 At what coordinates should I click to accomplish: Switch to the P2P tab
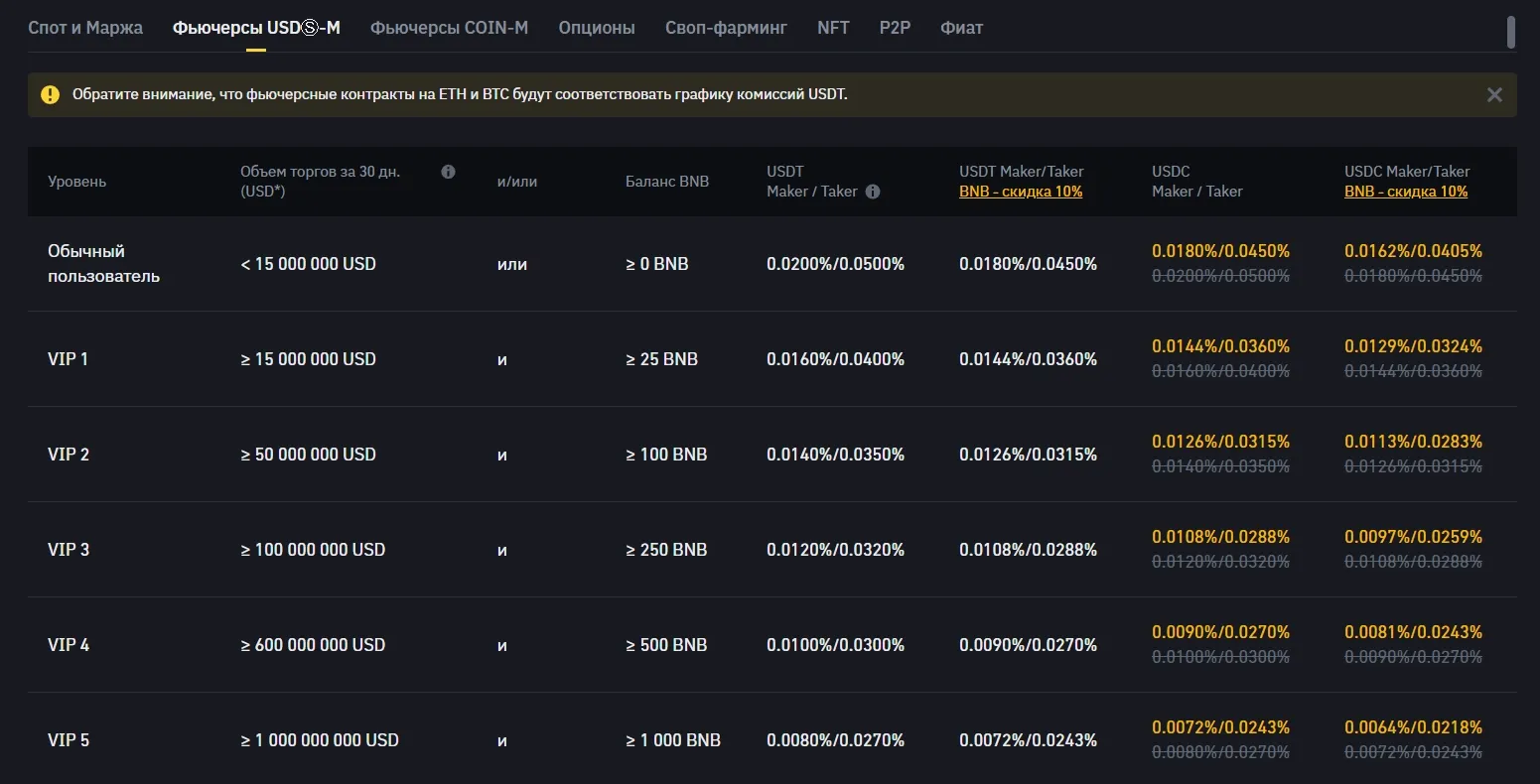895,28
